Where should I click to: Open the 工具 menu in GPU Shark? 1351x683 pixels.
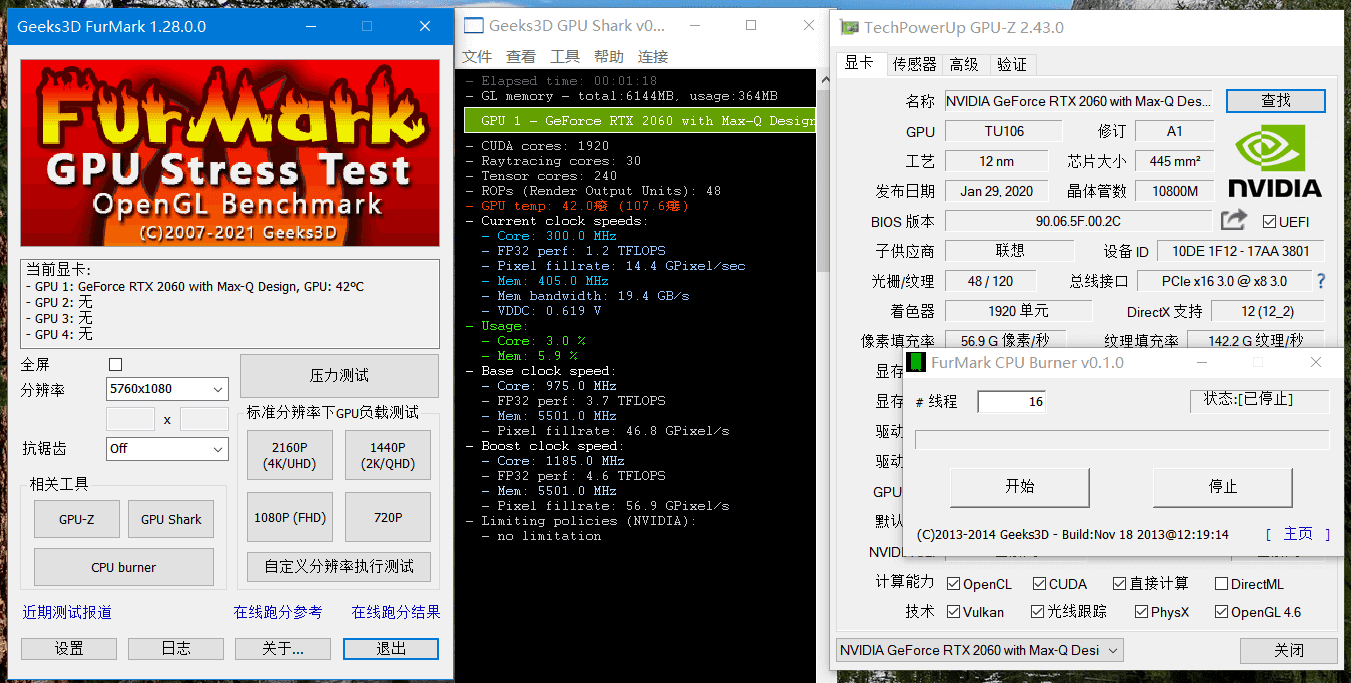point(566,56)
